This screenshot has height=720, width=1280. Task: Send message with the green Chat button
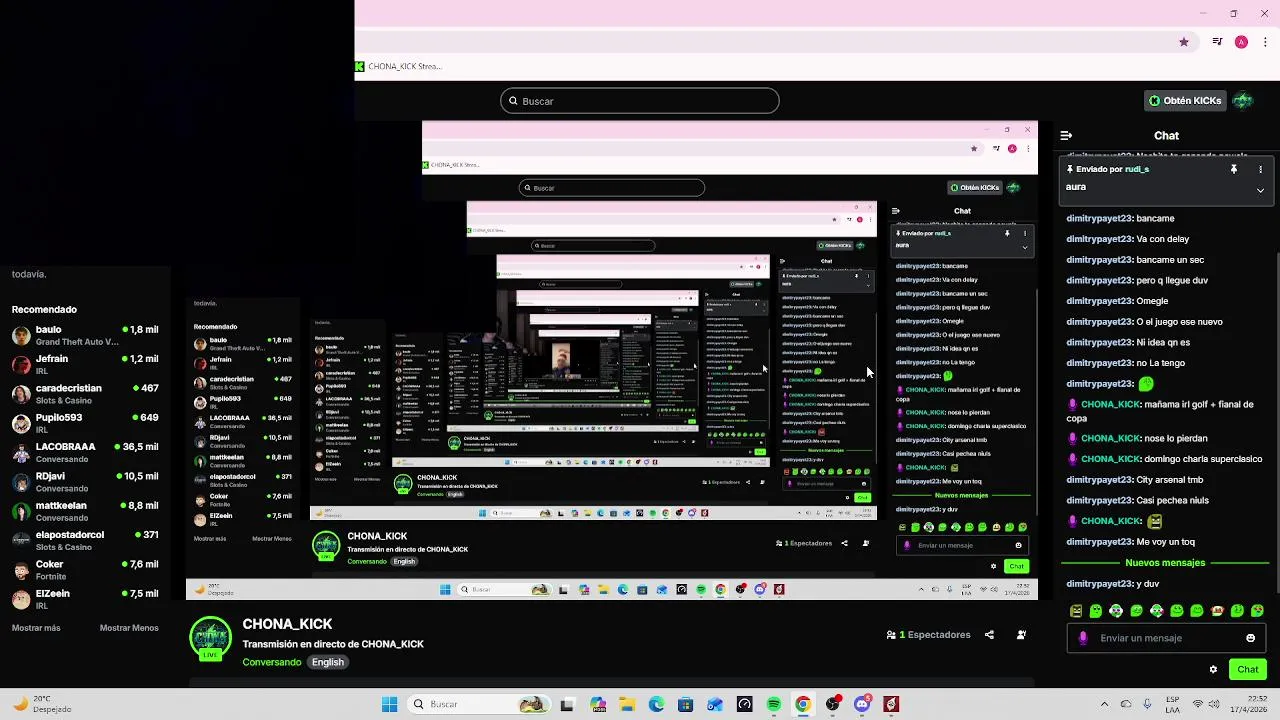point(1248,669)
